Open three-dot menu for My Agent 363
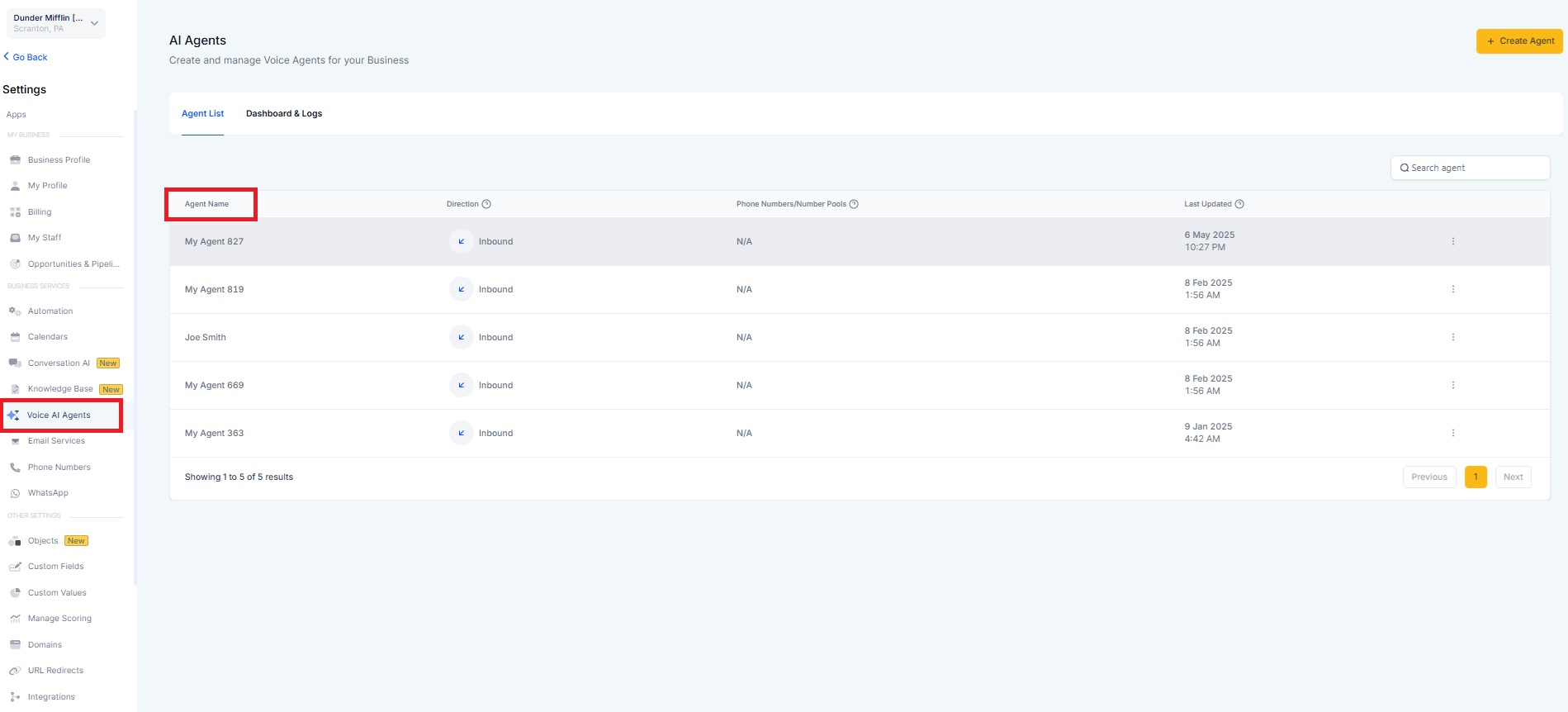This screenshot has width=1568, height=712. [x=1453, y=434]
